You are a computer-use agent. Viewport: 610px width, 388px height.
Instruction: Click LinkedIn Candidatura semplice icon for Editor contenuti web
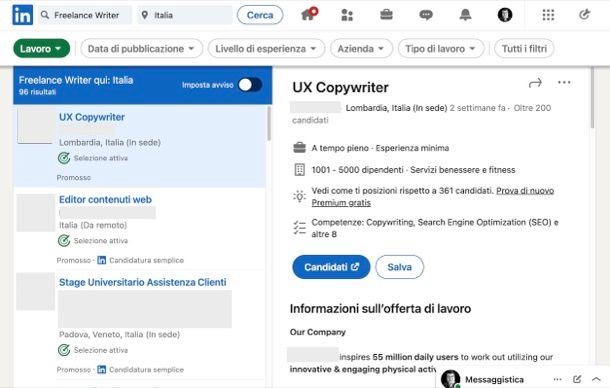tap(102, 260)
